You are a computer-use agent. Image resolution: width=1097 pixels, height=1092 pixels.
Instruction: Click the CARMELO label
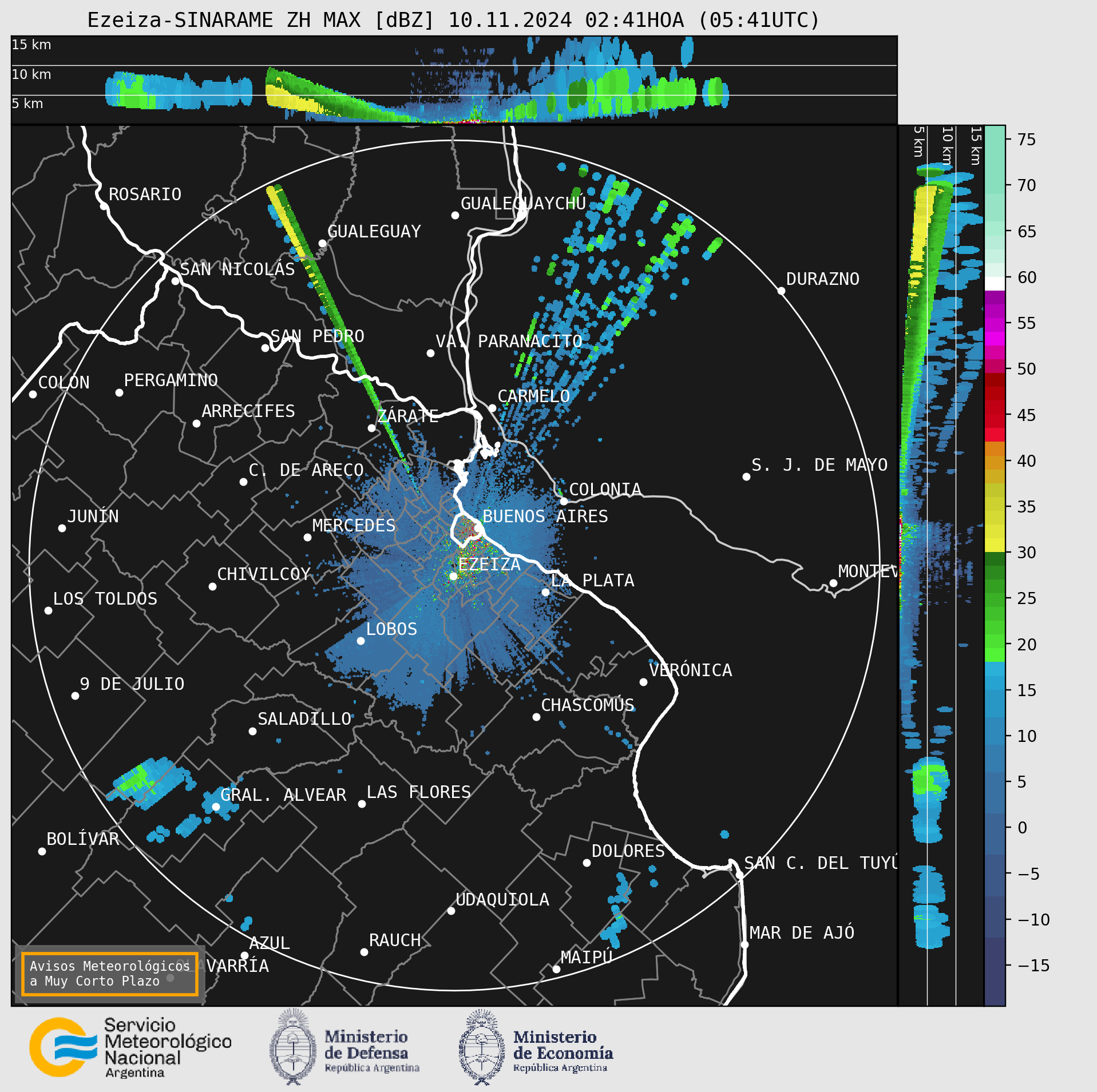point(533,396)
